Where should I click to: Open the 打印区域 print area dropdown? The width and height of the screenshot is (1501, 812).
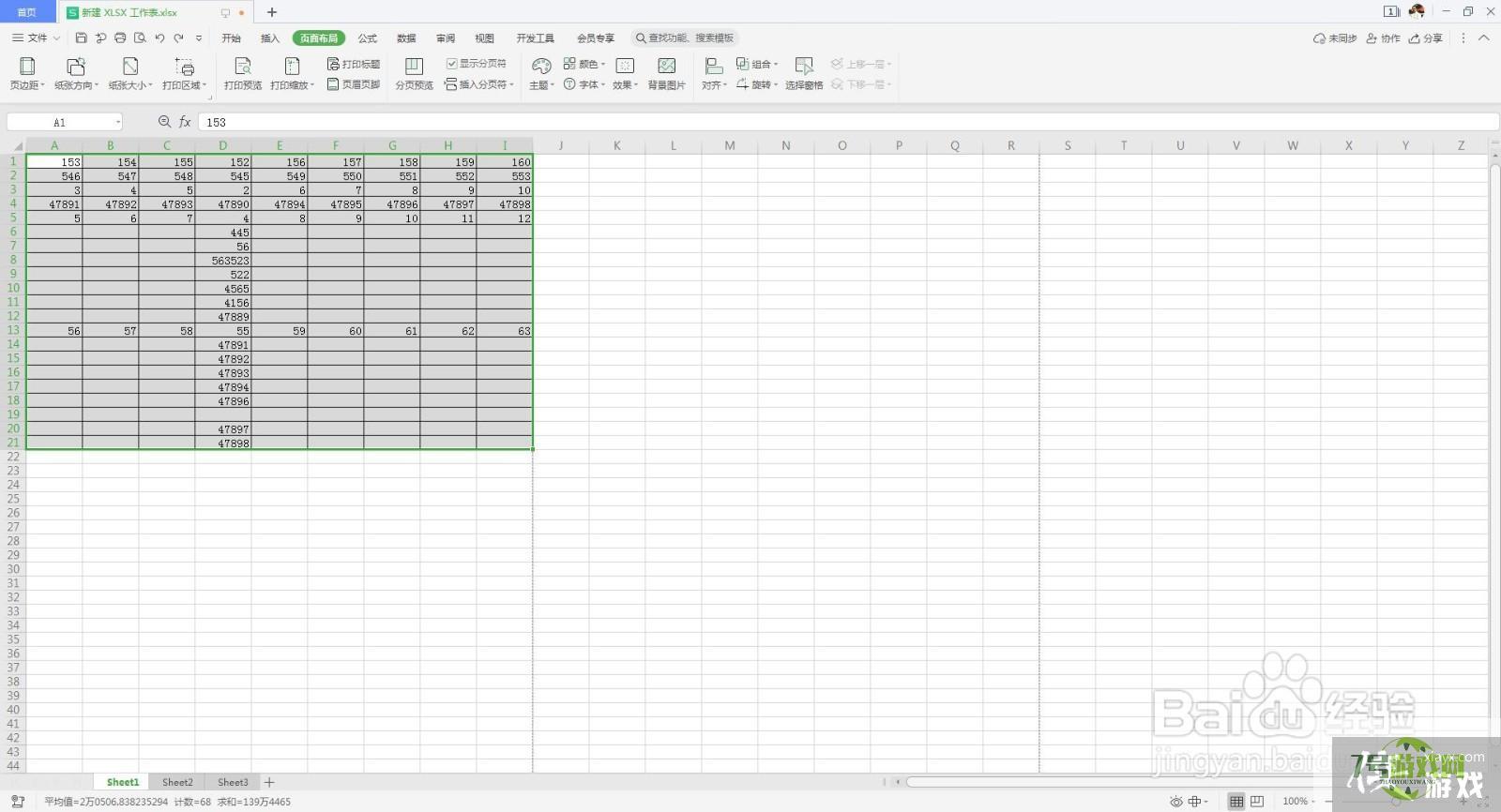[184, 73]
